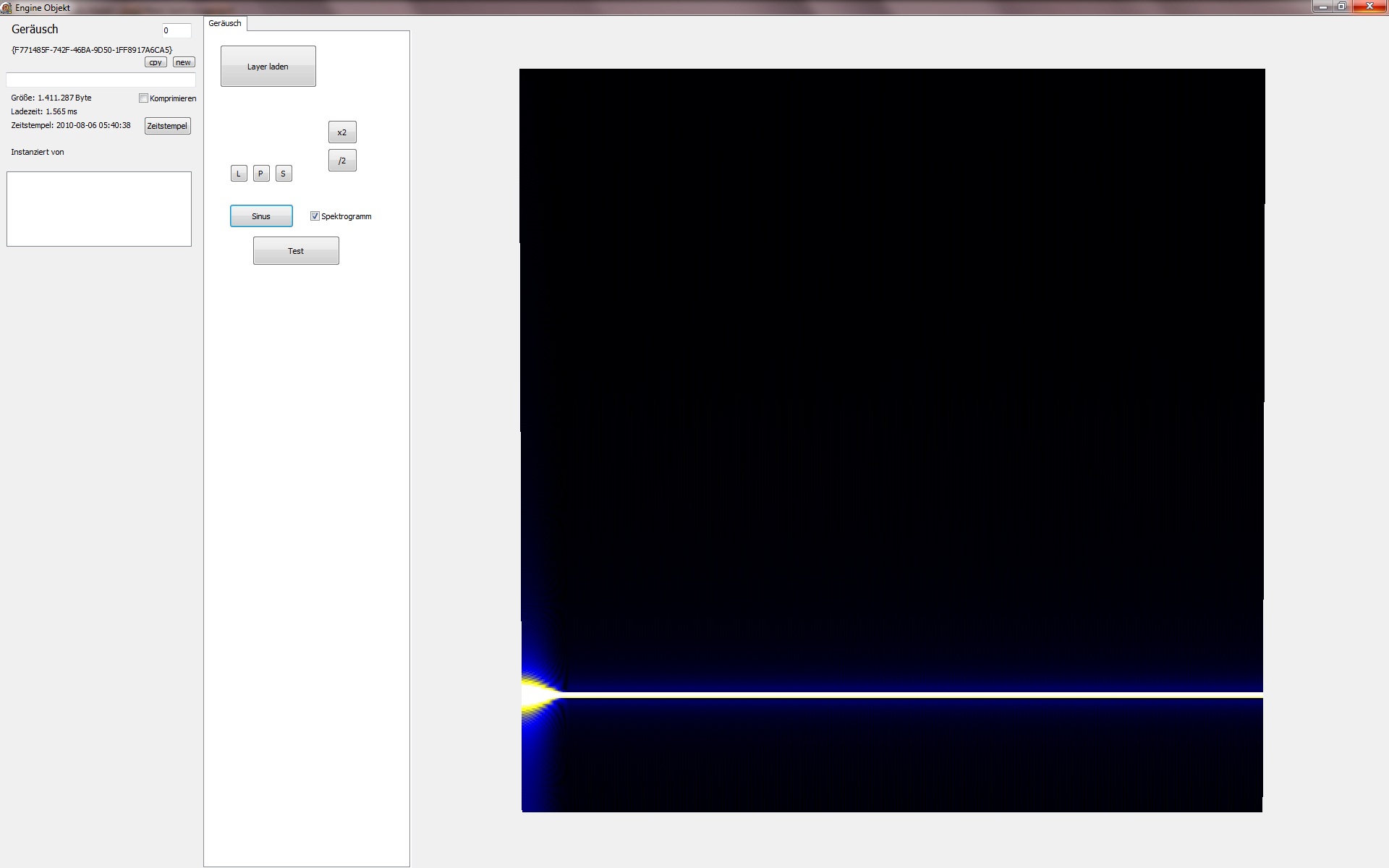Click the empty name text field
This screenshot has height=868, width=1389.
(x=101, y=80)
